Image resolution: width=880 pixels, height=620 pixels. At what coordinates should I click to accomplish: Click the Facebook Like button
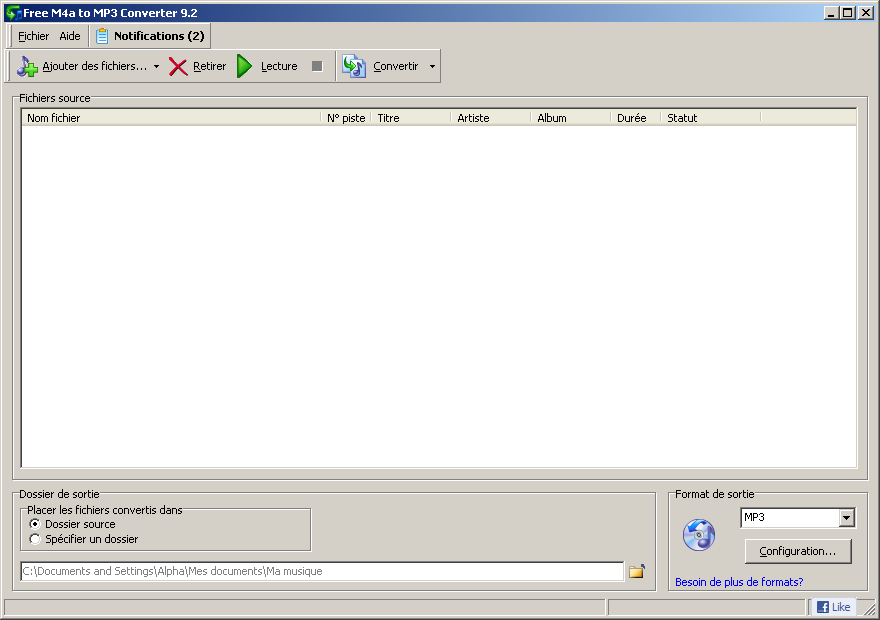pyautogui.click(x=833, y=607)
